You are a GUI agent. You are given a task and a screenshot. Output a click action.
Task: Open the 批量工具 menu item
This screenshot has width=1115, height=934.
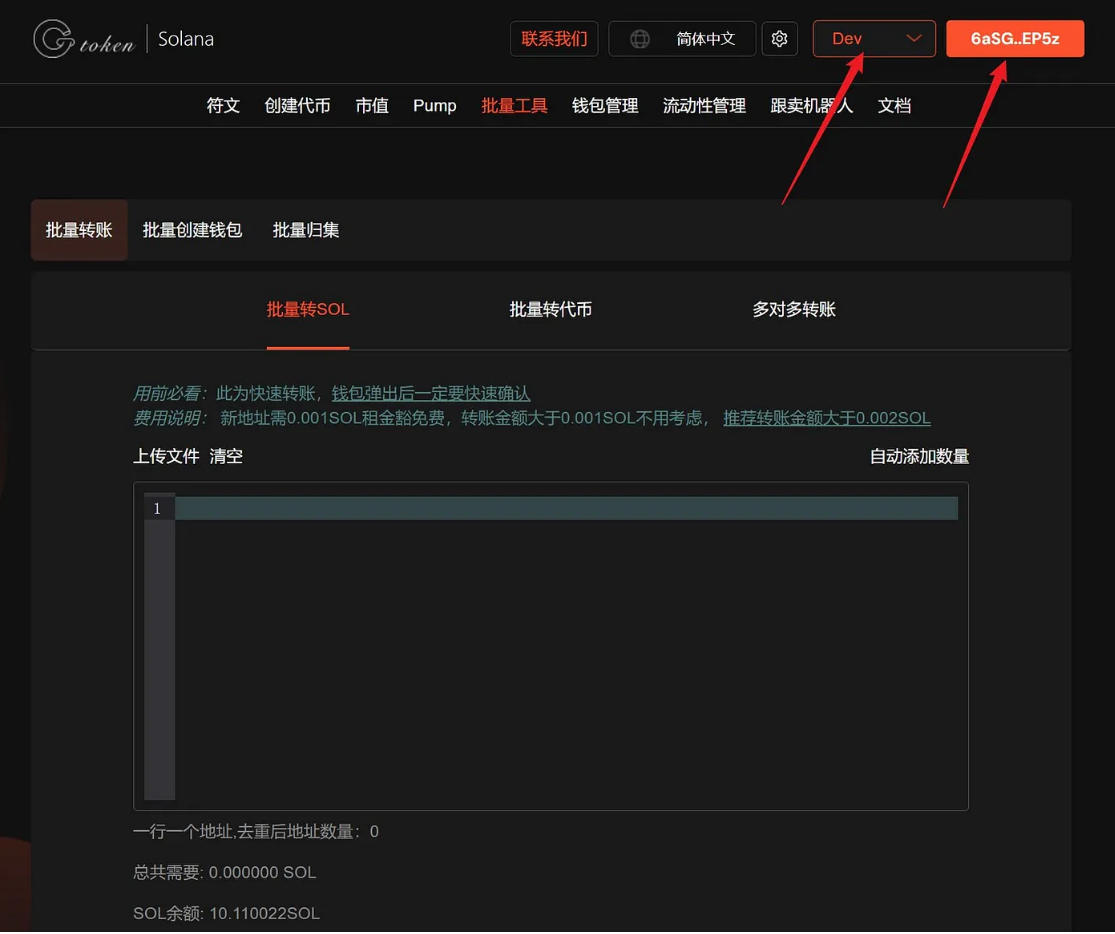click(514, 106)
